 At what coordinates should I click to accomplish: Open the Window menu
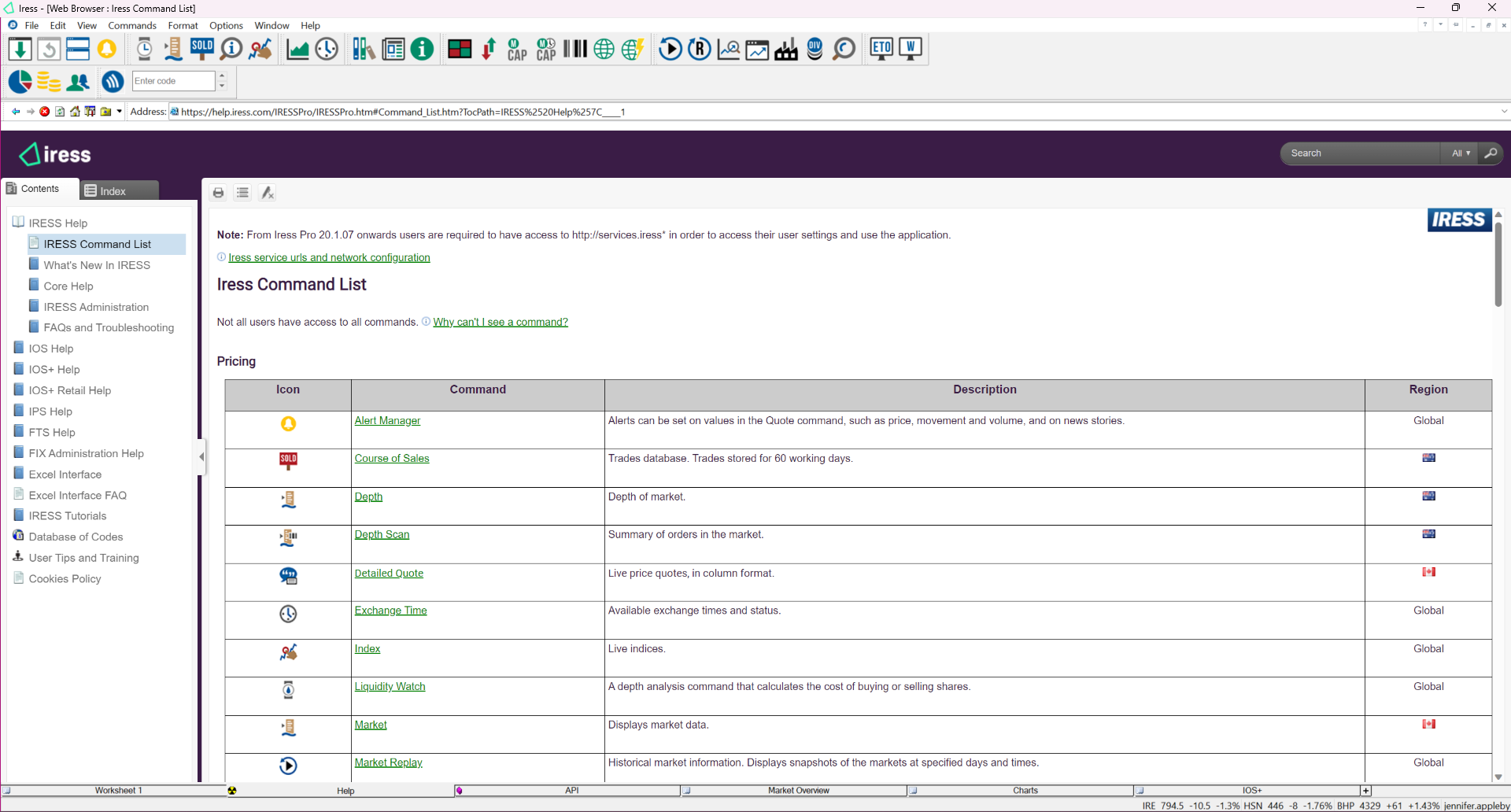coord(272,25)
